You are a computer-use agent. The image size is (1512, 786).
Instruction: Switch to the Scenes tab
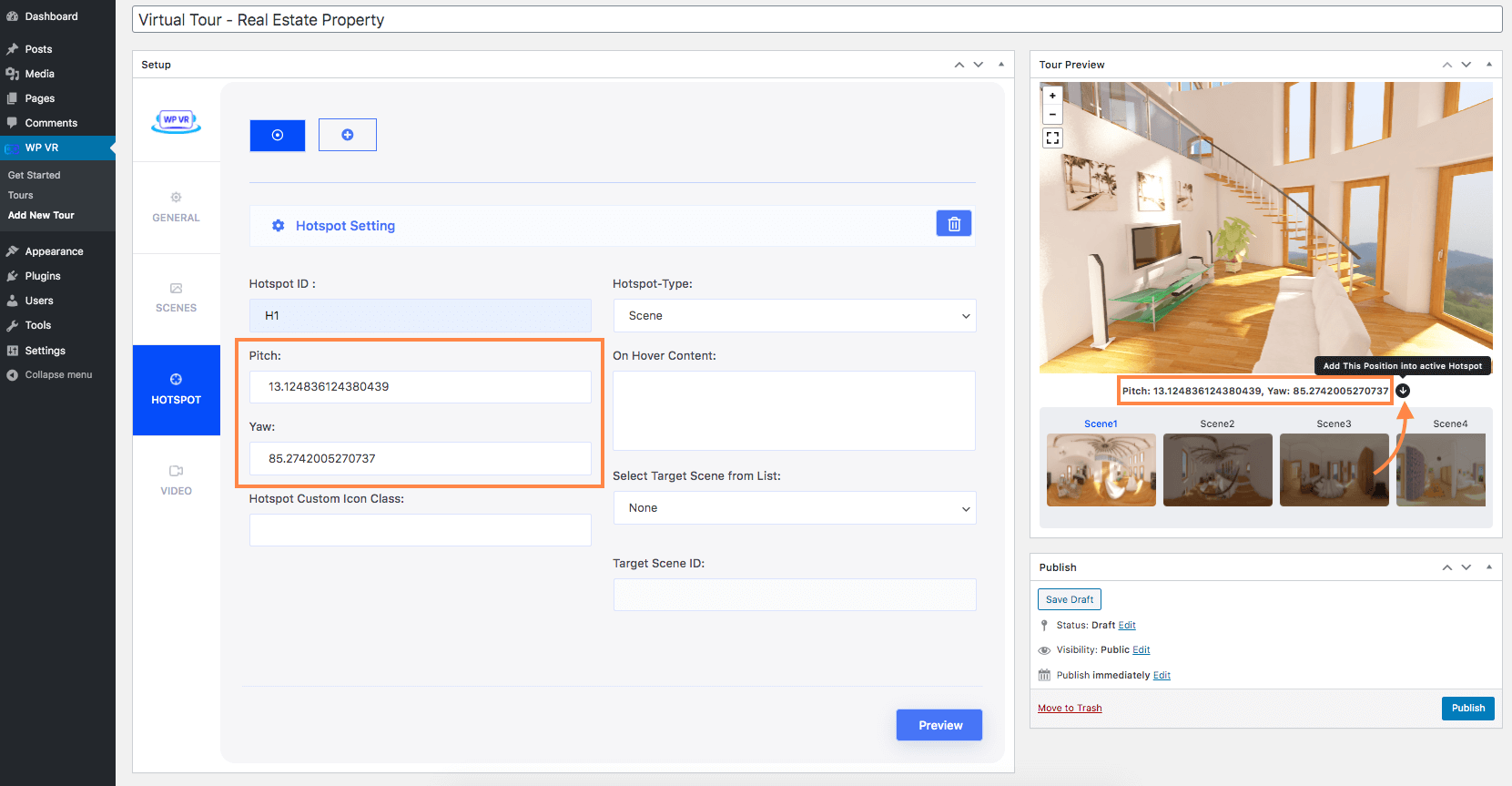176,298
